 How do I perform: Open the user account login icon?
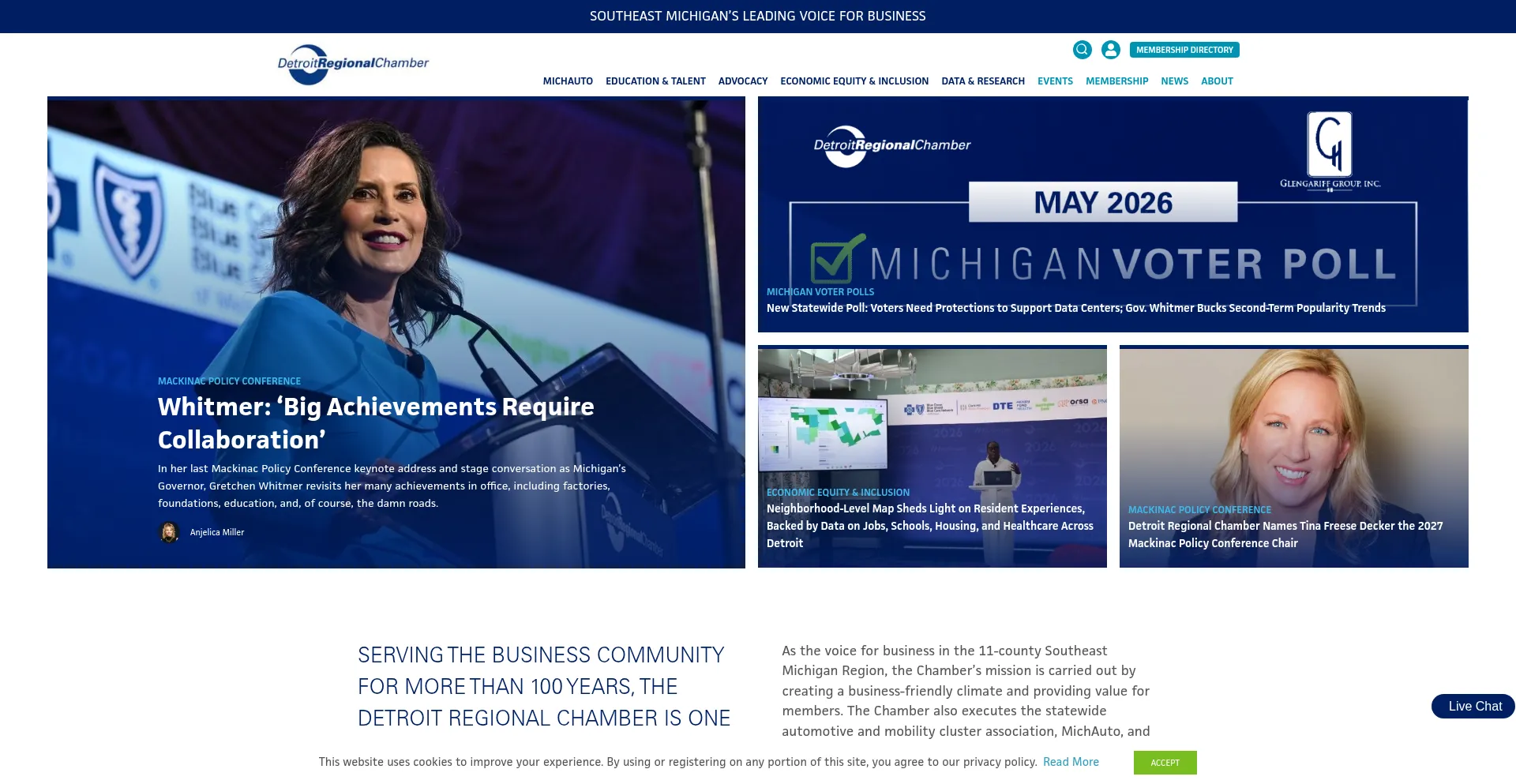click(x=1111, y=50)
